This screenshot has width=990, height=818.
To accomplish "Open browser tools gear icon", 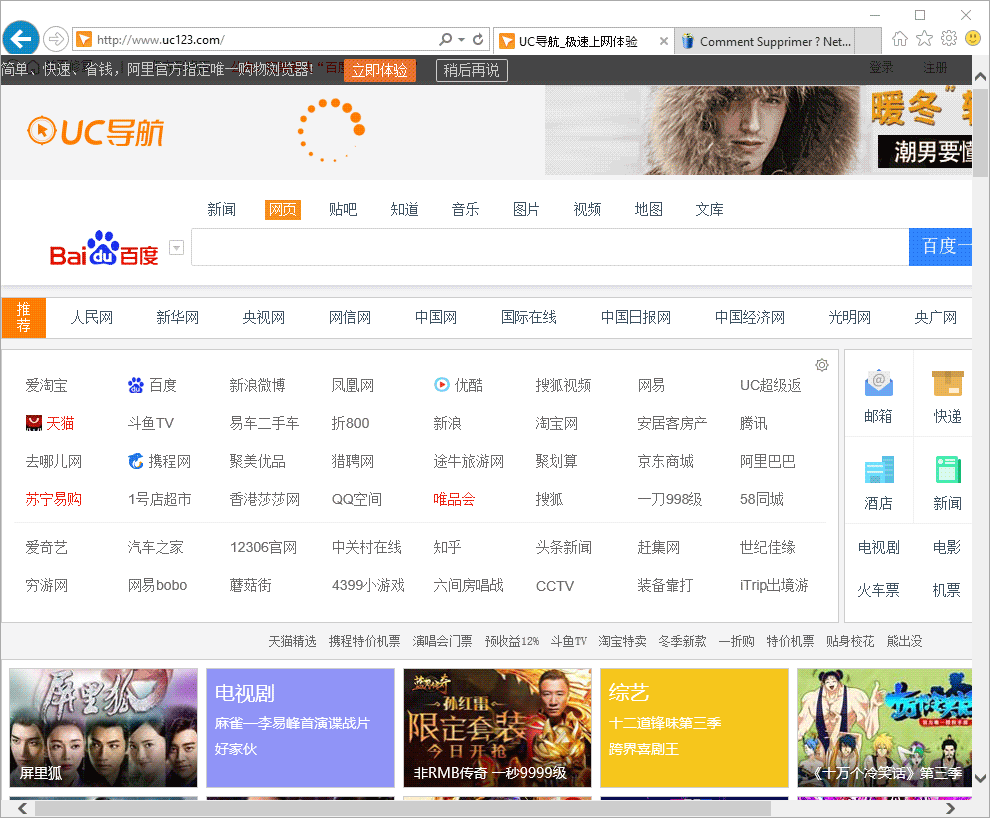I will (949, 39).
